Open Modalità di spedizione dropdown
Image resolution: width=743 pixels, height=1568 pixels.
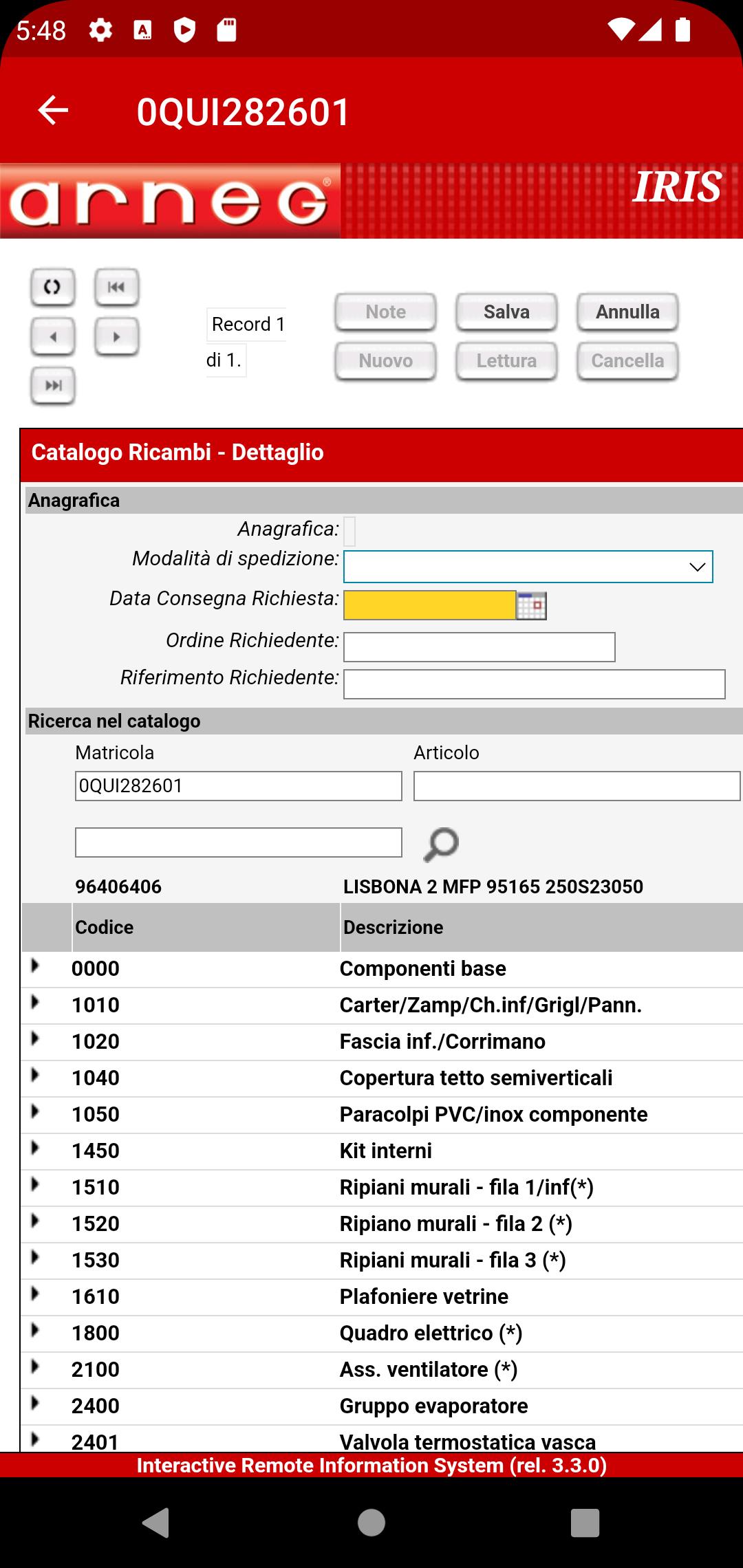click(528, 567)
